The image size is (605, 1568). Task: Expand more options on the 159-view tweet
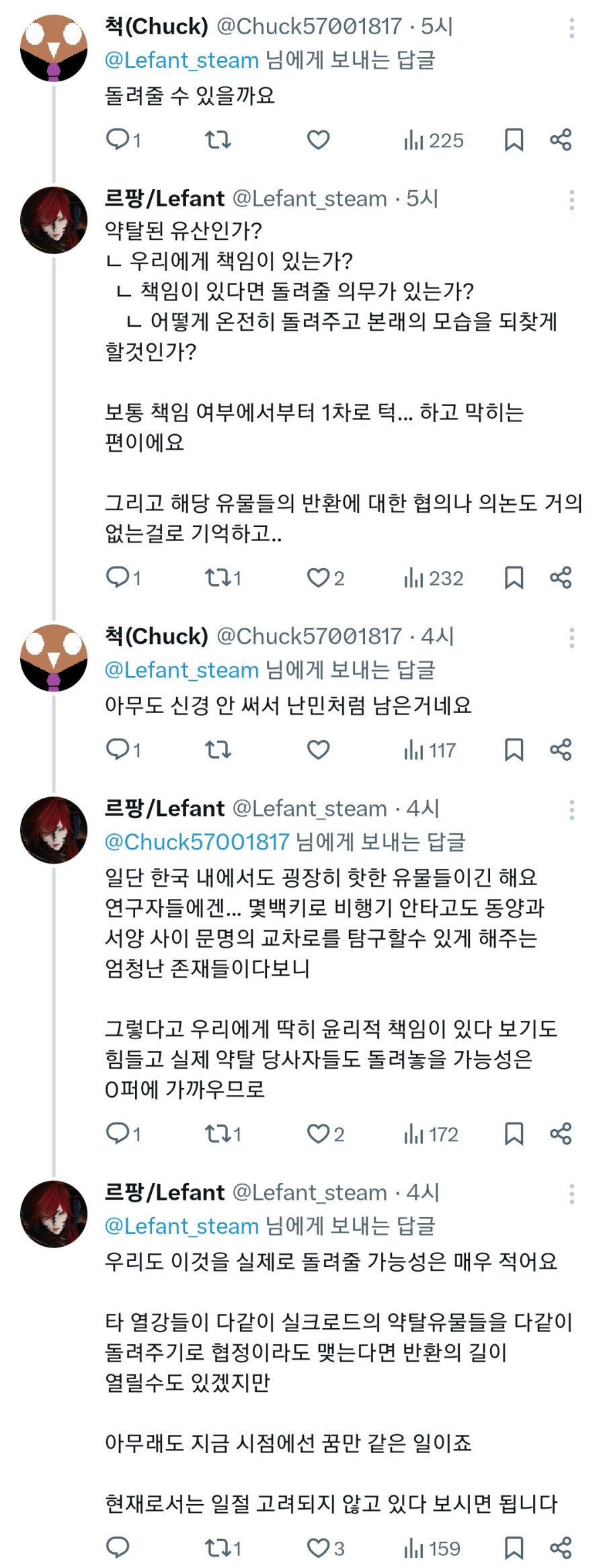click(x=571, y=1194)
